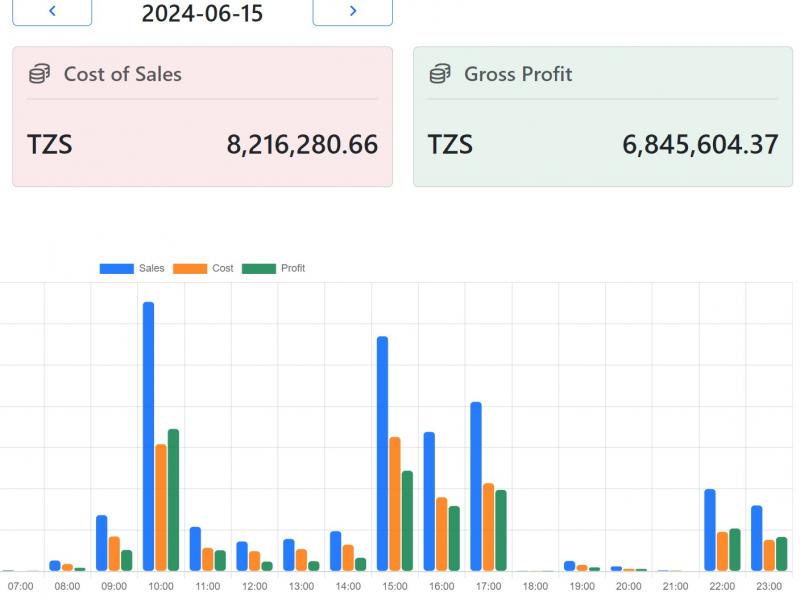Click the coins icon beside Cost of Sales

(x=39, y=74)
